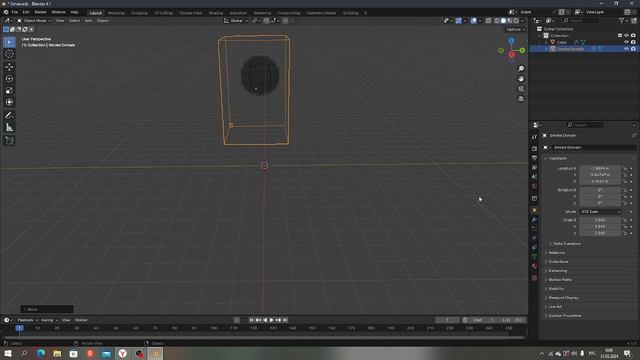The image size is (640, 360).
Task: Click the Scale Z value field
Action: pyautogui.click(x=600, y=233)
